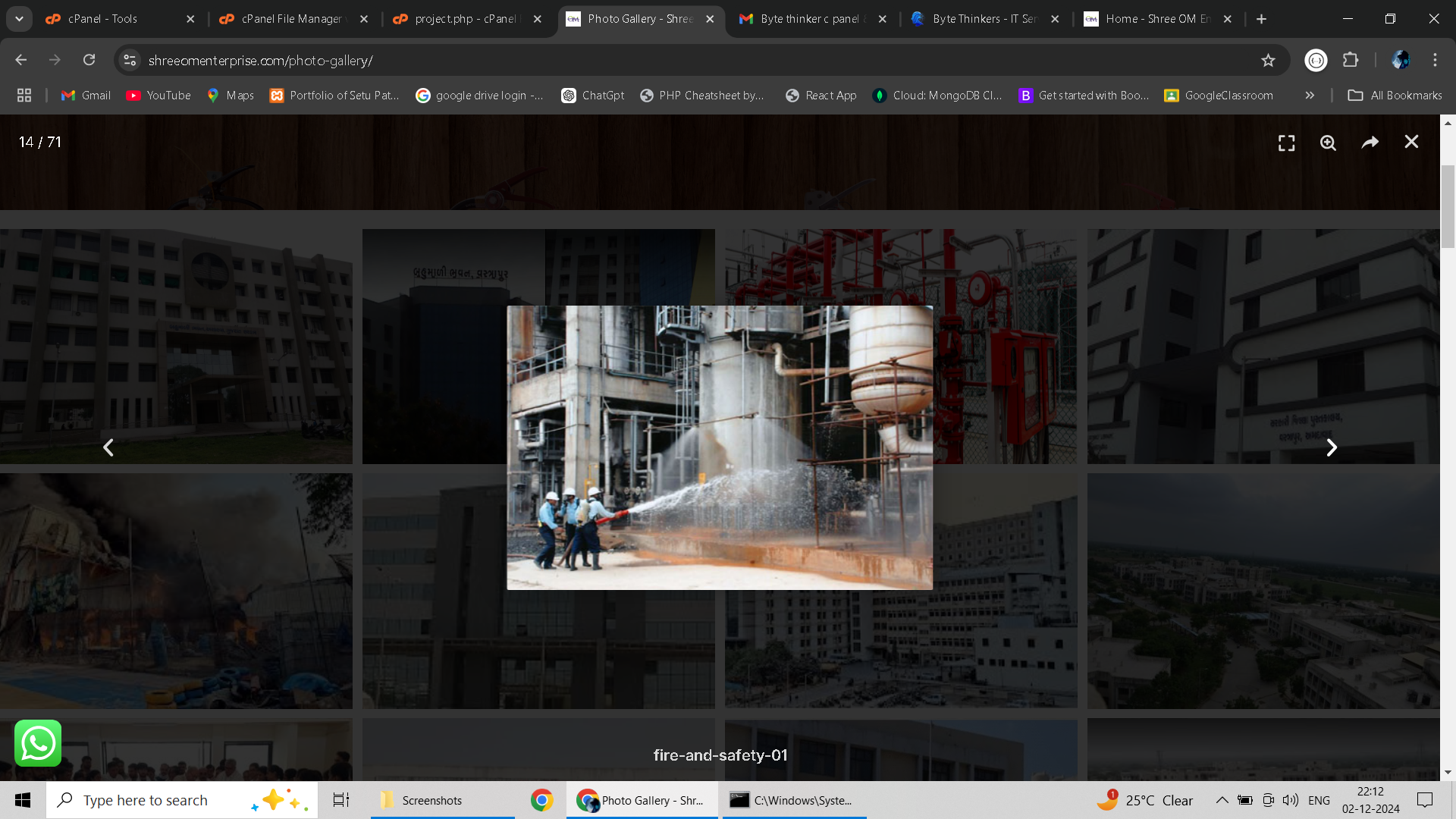
Task: Open the WhatsApp chat floating icon
Action: tap(38, 743)
